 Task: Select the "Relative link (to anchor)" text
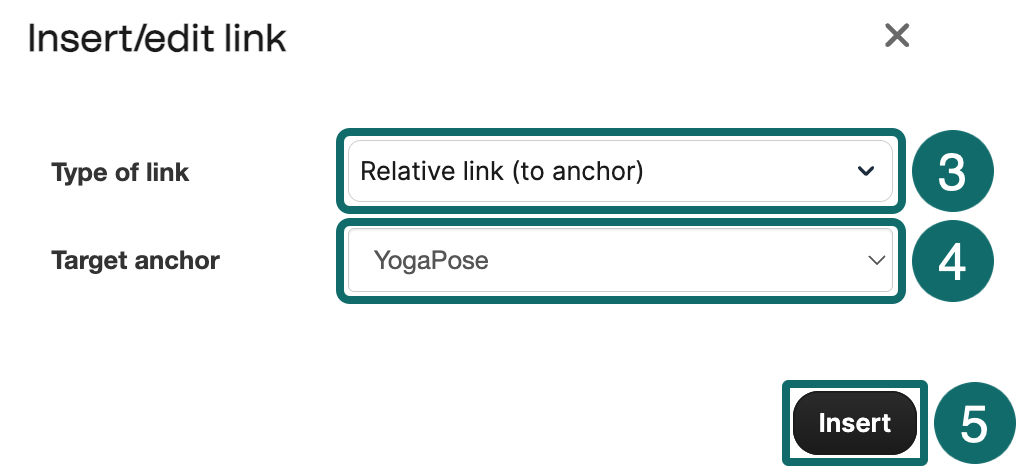coord(501,171)
